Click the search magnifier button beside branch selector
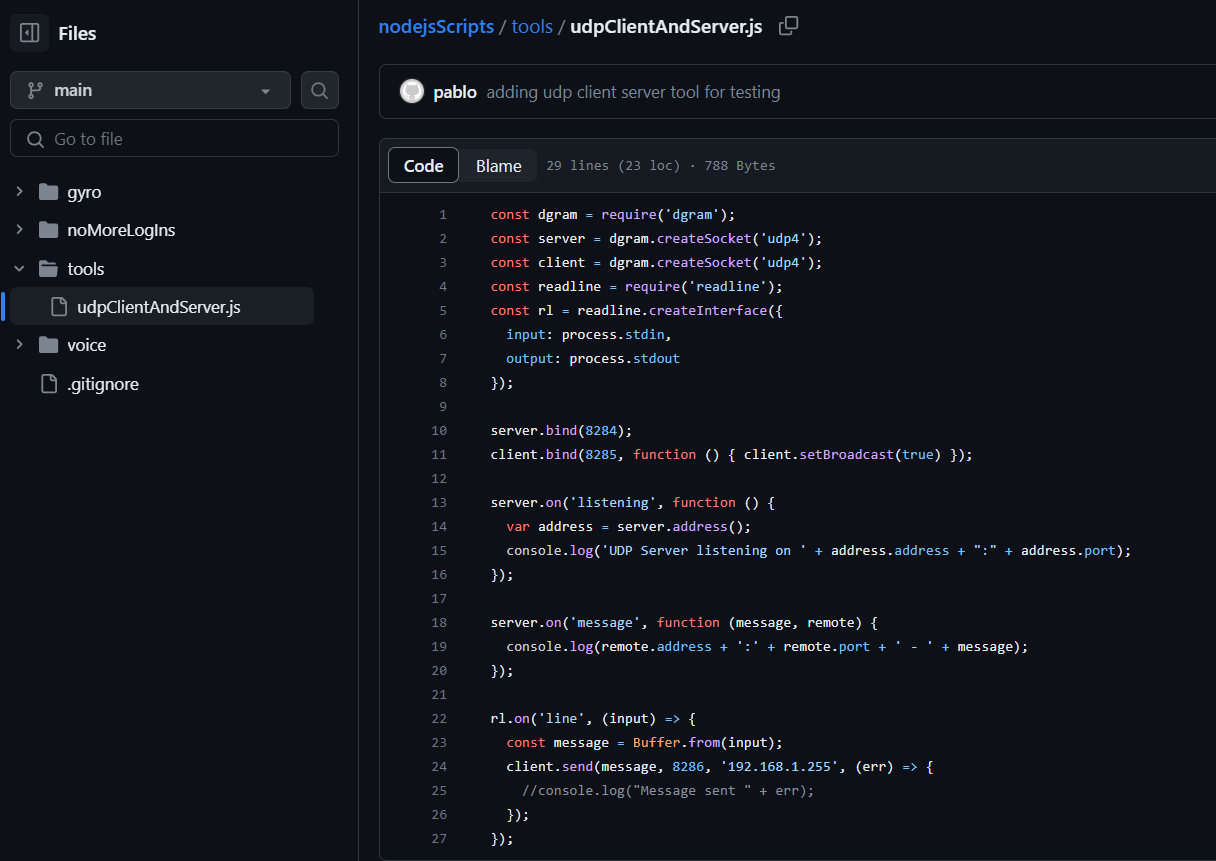Viewport: 1216px width, 861px height. [320, 90]
